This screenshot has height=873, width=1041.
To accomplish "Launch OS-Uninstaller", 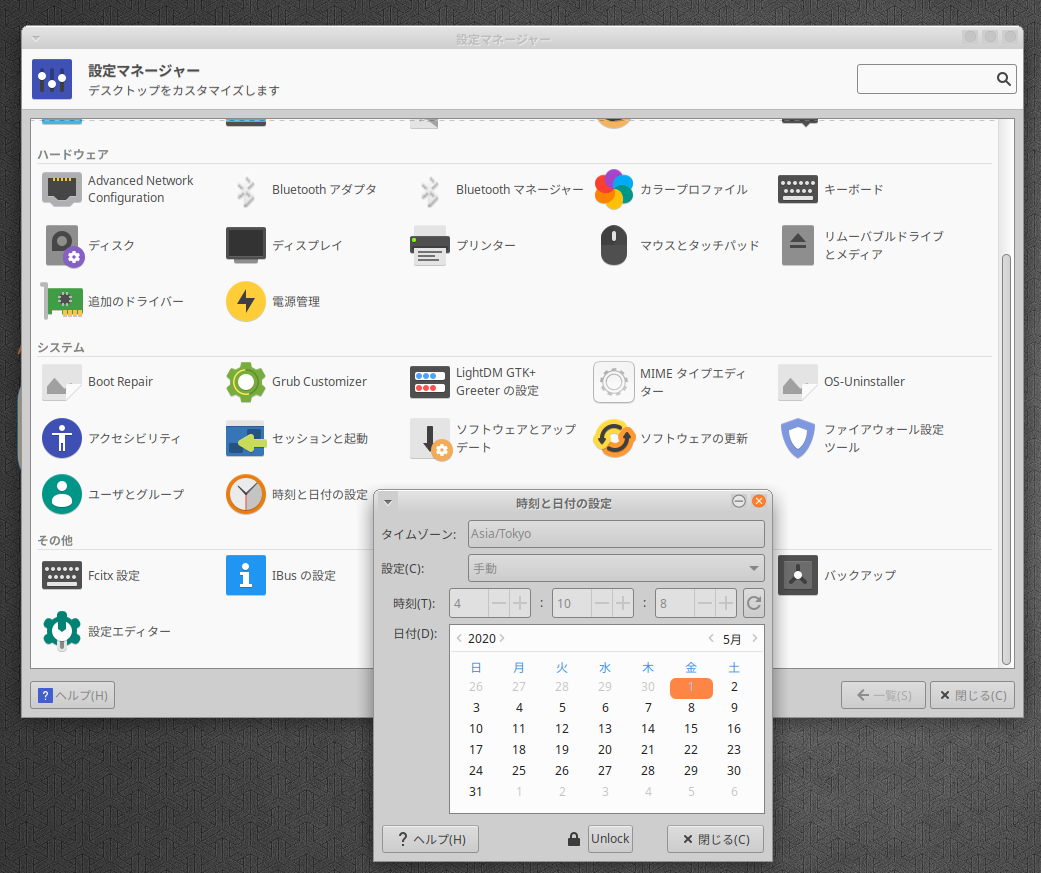I will click(842, 382).
